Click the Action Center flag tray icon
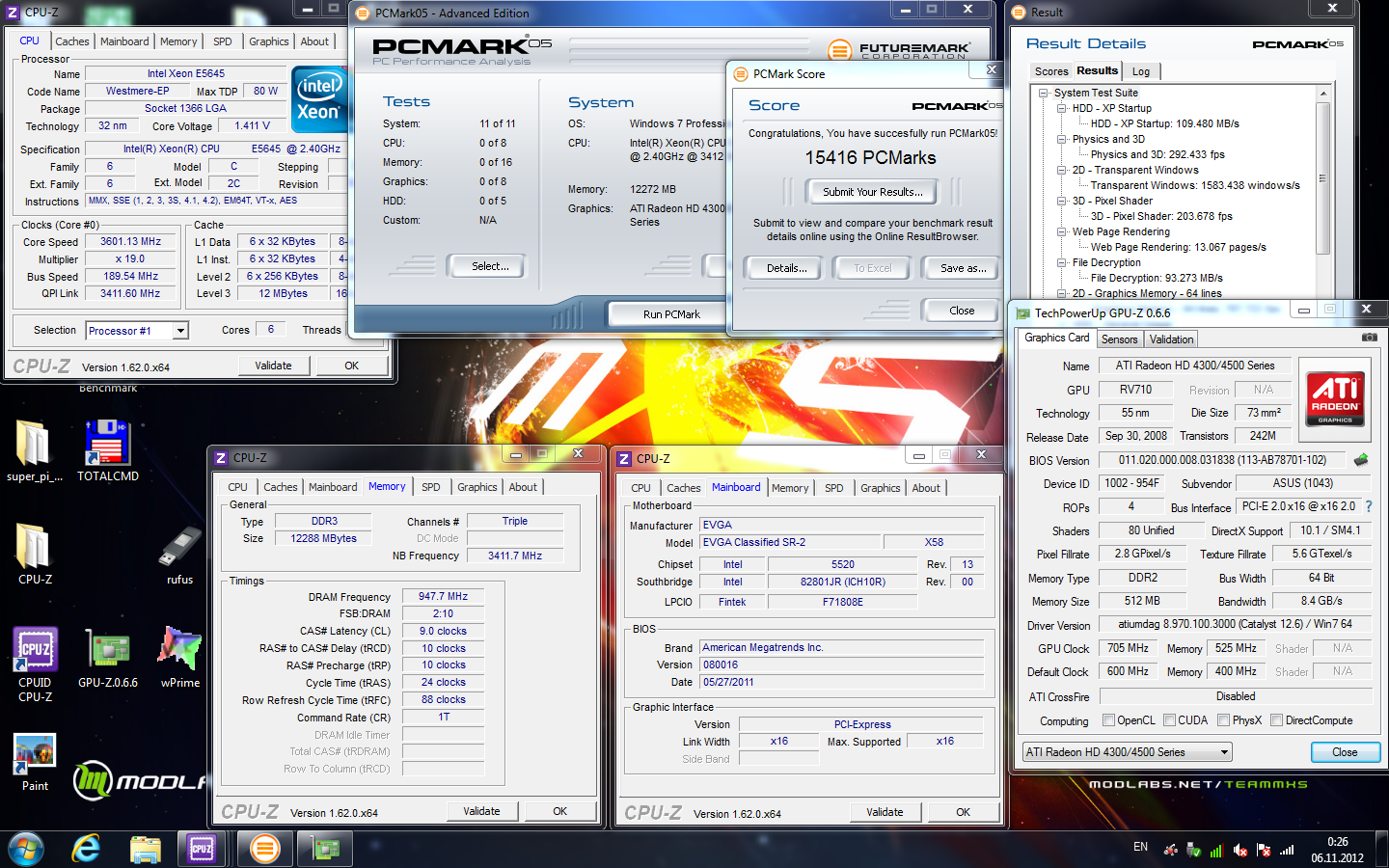The width and height of the screenshot is (1389, 868). point(1264,851)
